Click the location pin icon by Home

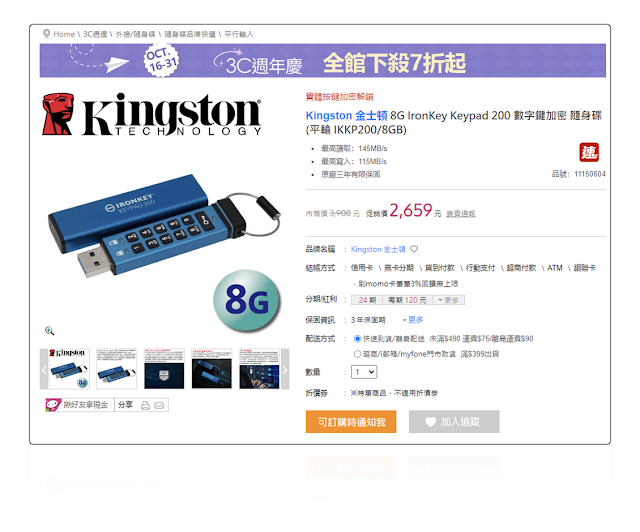47,33
